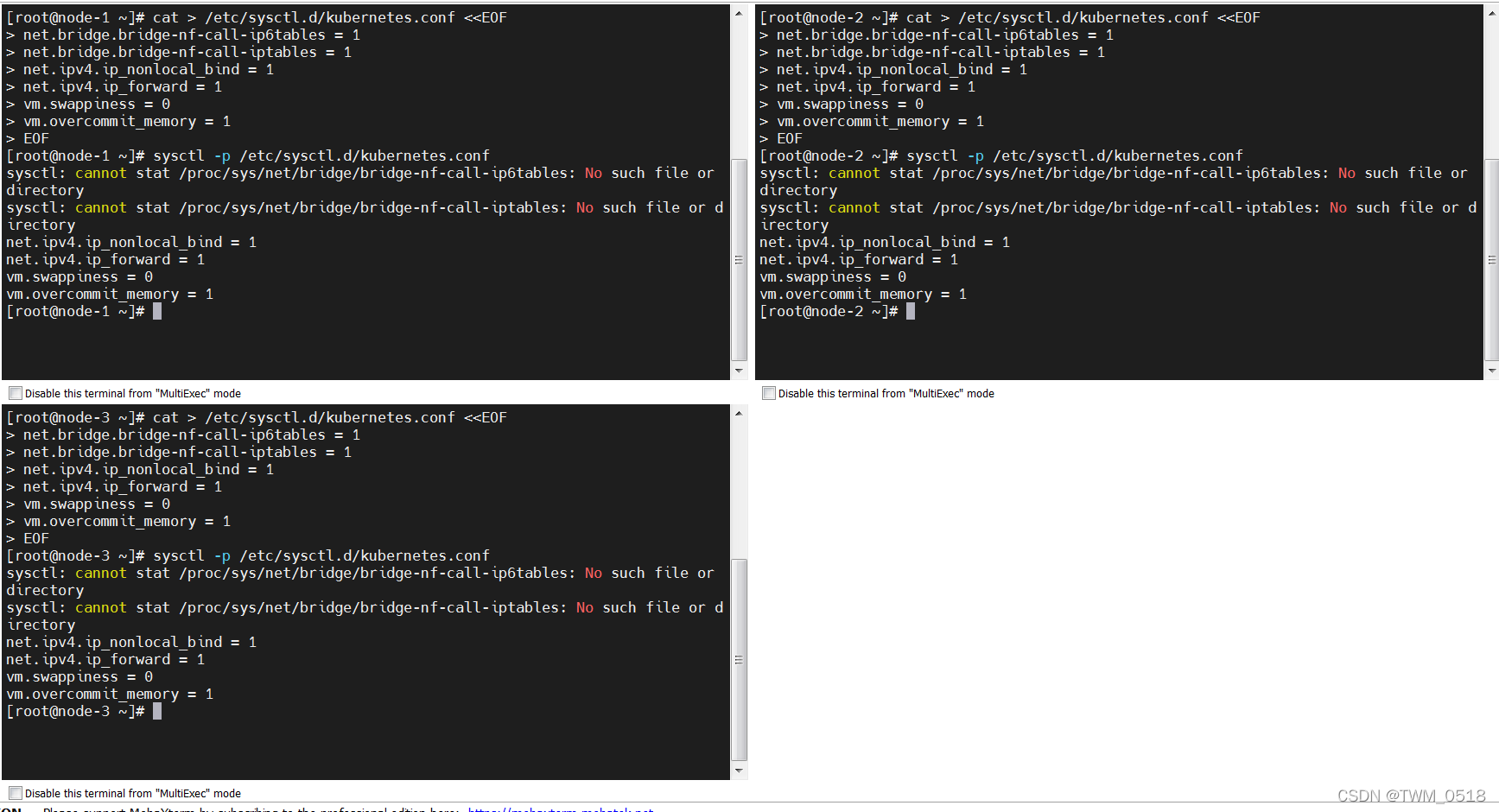Toggle MultiExec exclusion checkbox for node-3 terminal

(x=16, y=793)
